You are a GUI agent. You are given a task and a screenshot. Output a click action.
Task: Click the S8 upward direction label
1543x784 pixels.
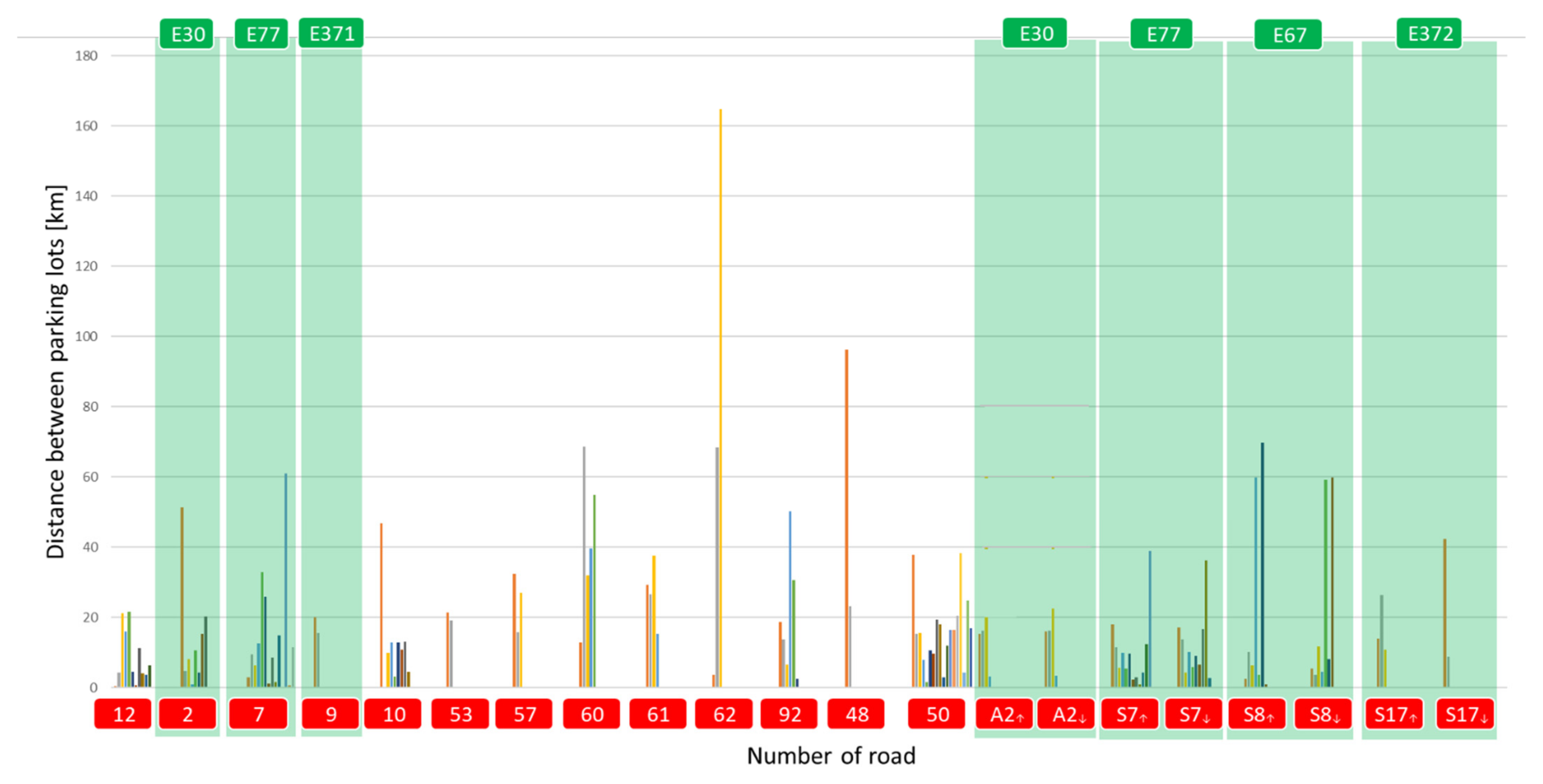(1257, 714)
